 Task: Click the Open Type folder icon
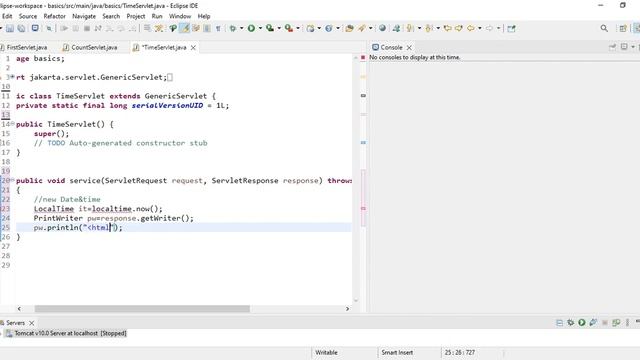pyautogui.click(x=349, y=28)
